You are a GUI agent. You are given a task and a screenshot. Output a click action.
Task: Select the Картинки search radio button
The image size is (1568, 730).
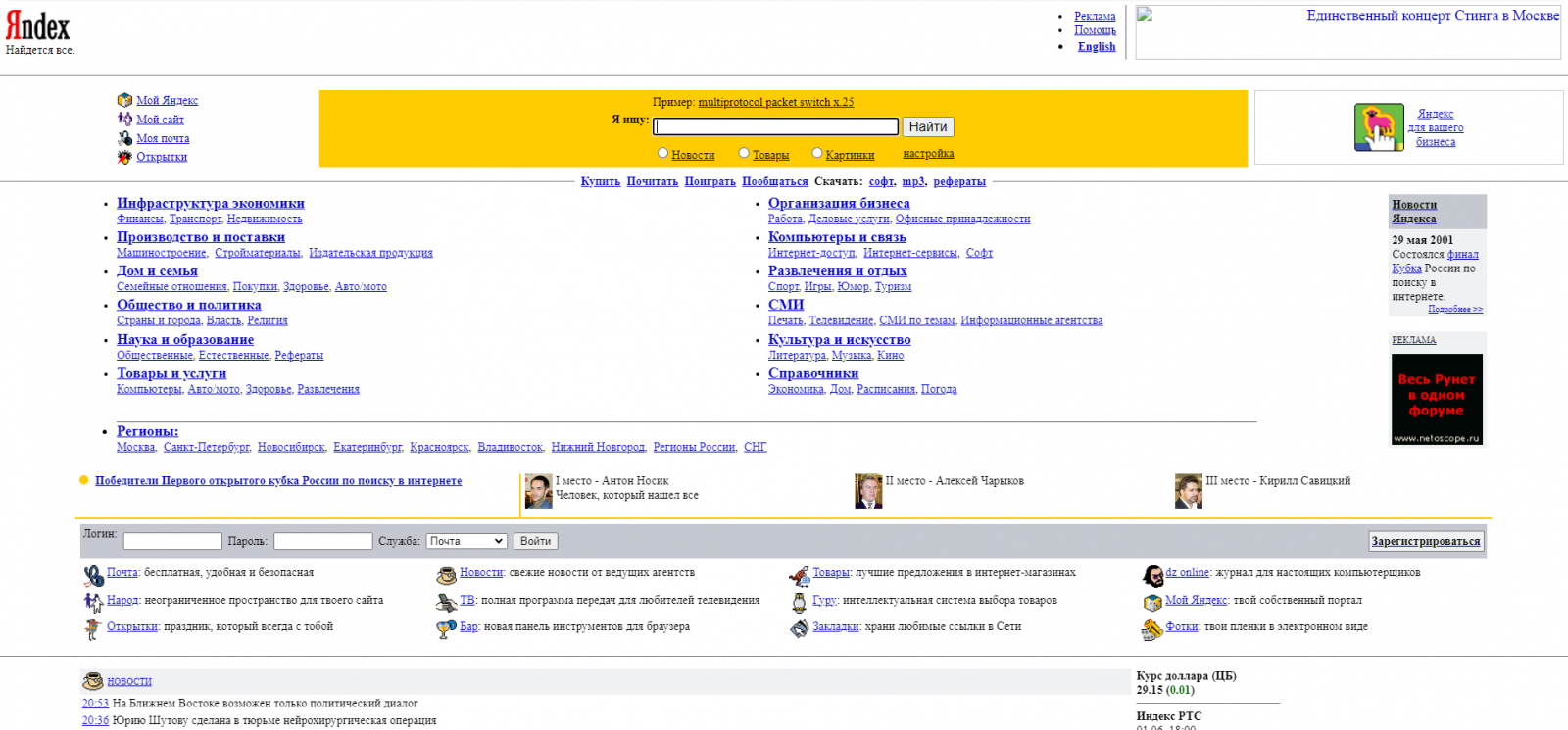(817, 153)
